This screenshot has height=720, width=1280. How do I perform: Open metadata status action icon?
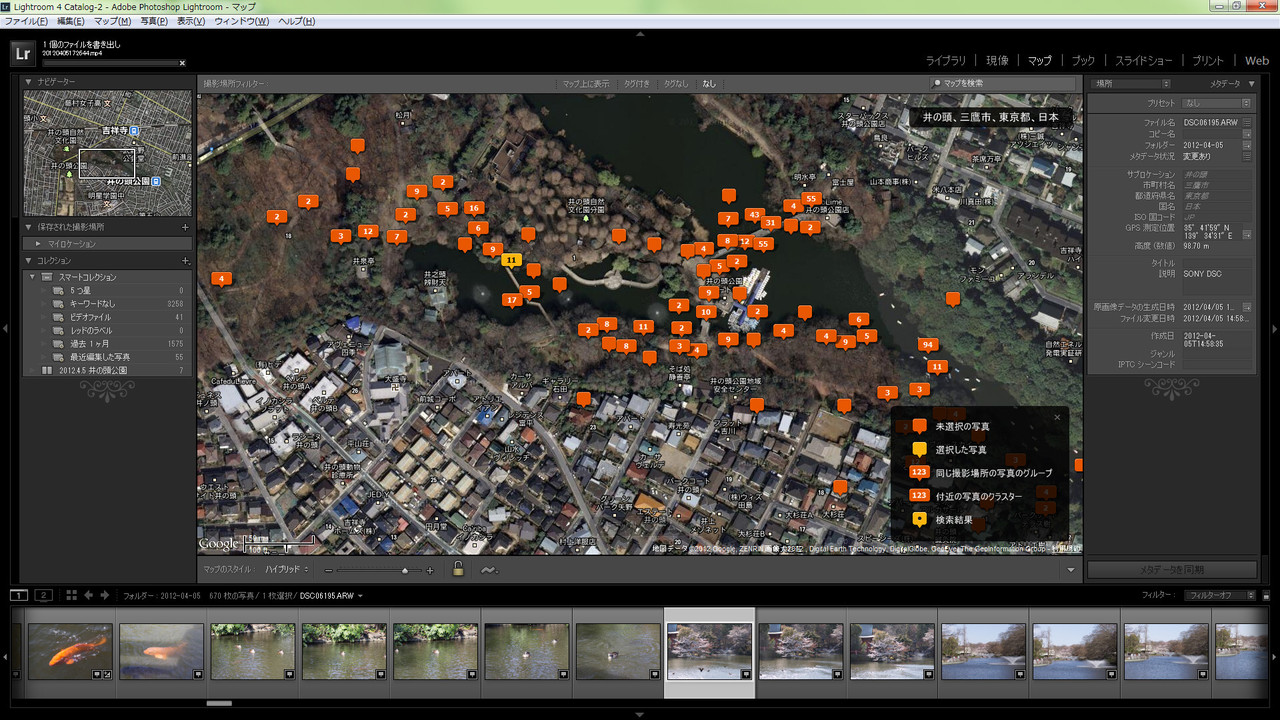[1247, 156]
